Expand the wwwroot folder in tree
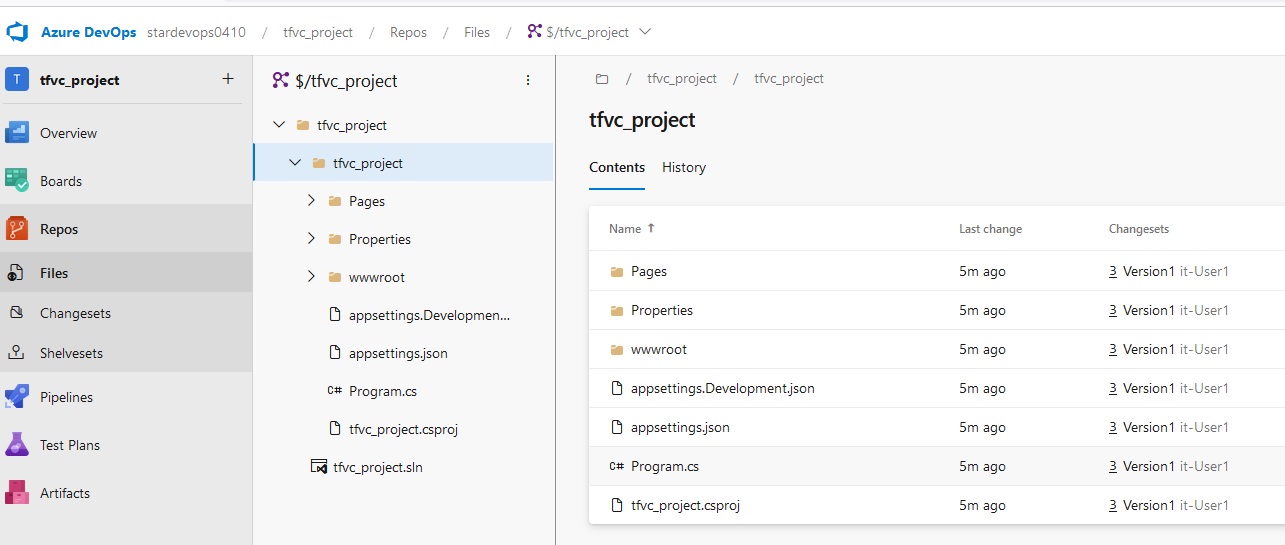Screen dimensions: 1285x545 pyautogui.click(x=311, y=277)
